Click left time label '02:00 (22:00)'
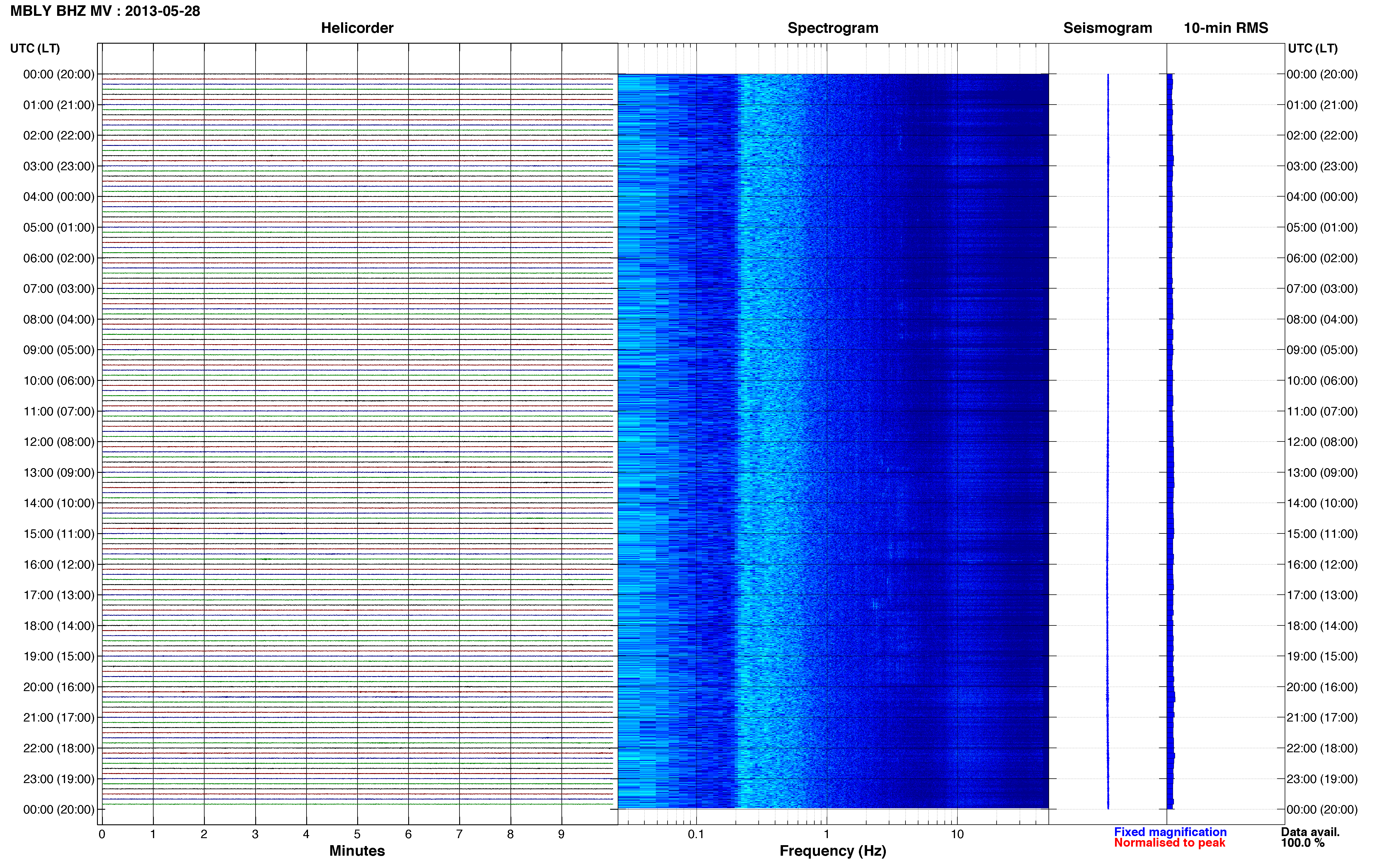 (59, 135)
